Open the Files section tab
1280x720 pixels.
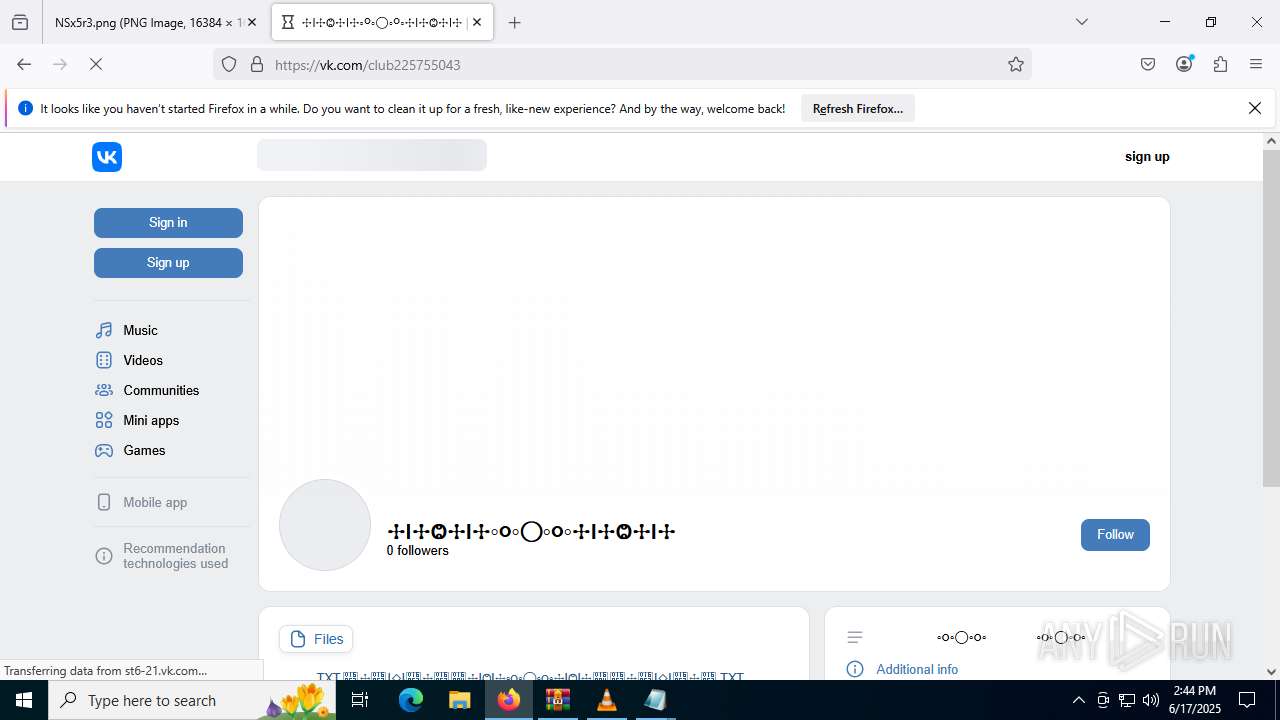[316, 639]
